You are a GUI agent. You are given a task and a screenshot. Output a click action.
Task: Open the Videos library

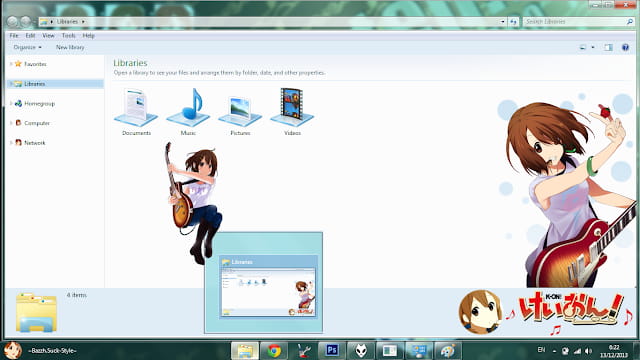pyautogui.click(x=292, y=111)
